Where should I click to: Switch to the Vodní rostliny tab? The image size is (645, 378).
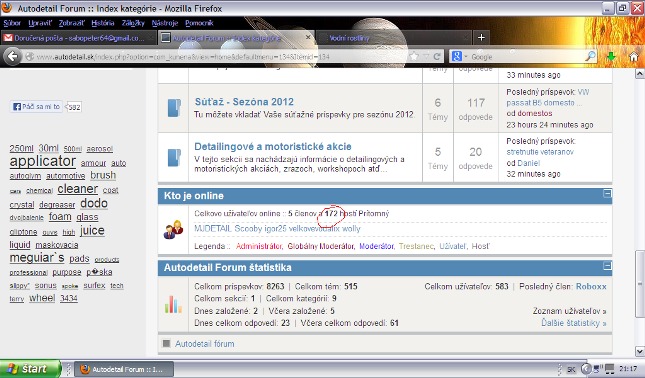[x=349, y=38]
